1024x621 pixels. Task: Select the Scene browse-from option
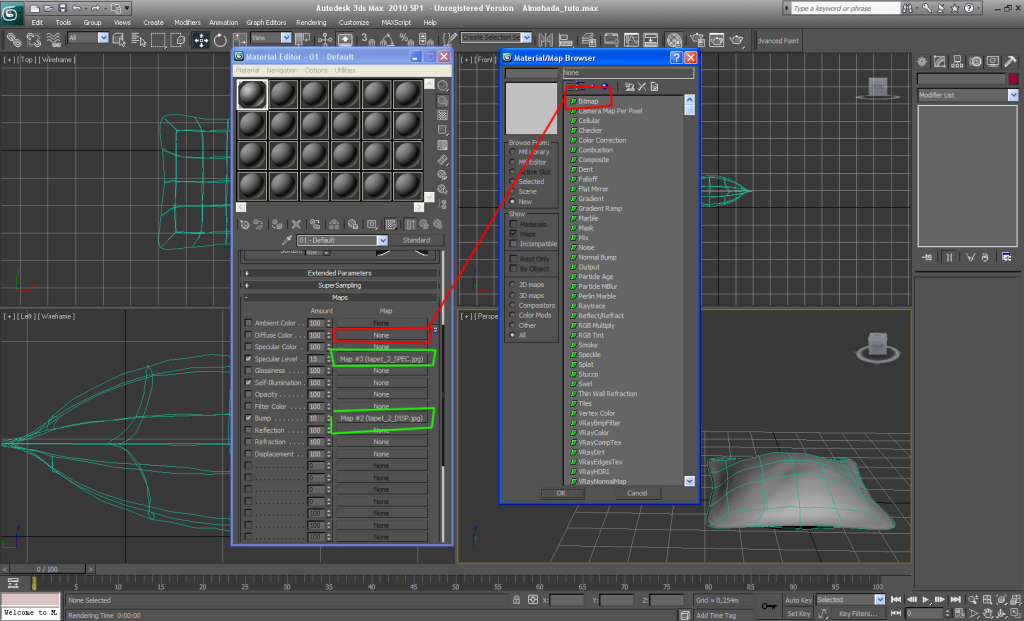513,191
